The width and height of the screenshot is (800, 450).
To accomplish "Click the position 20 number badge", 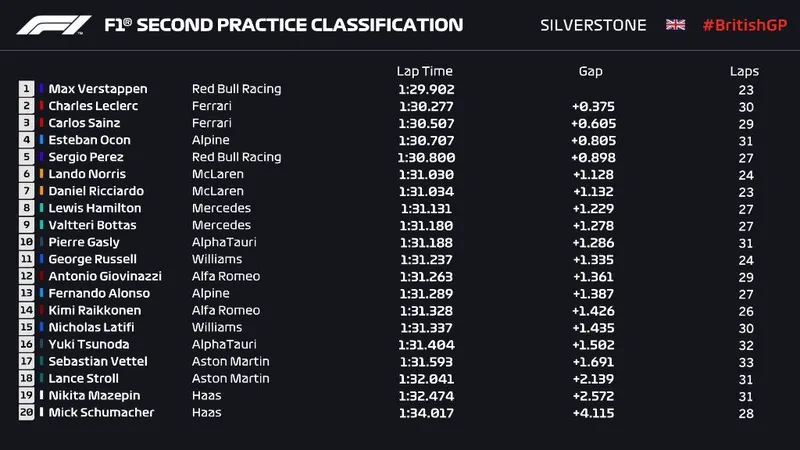I will pos(26,412).
